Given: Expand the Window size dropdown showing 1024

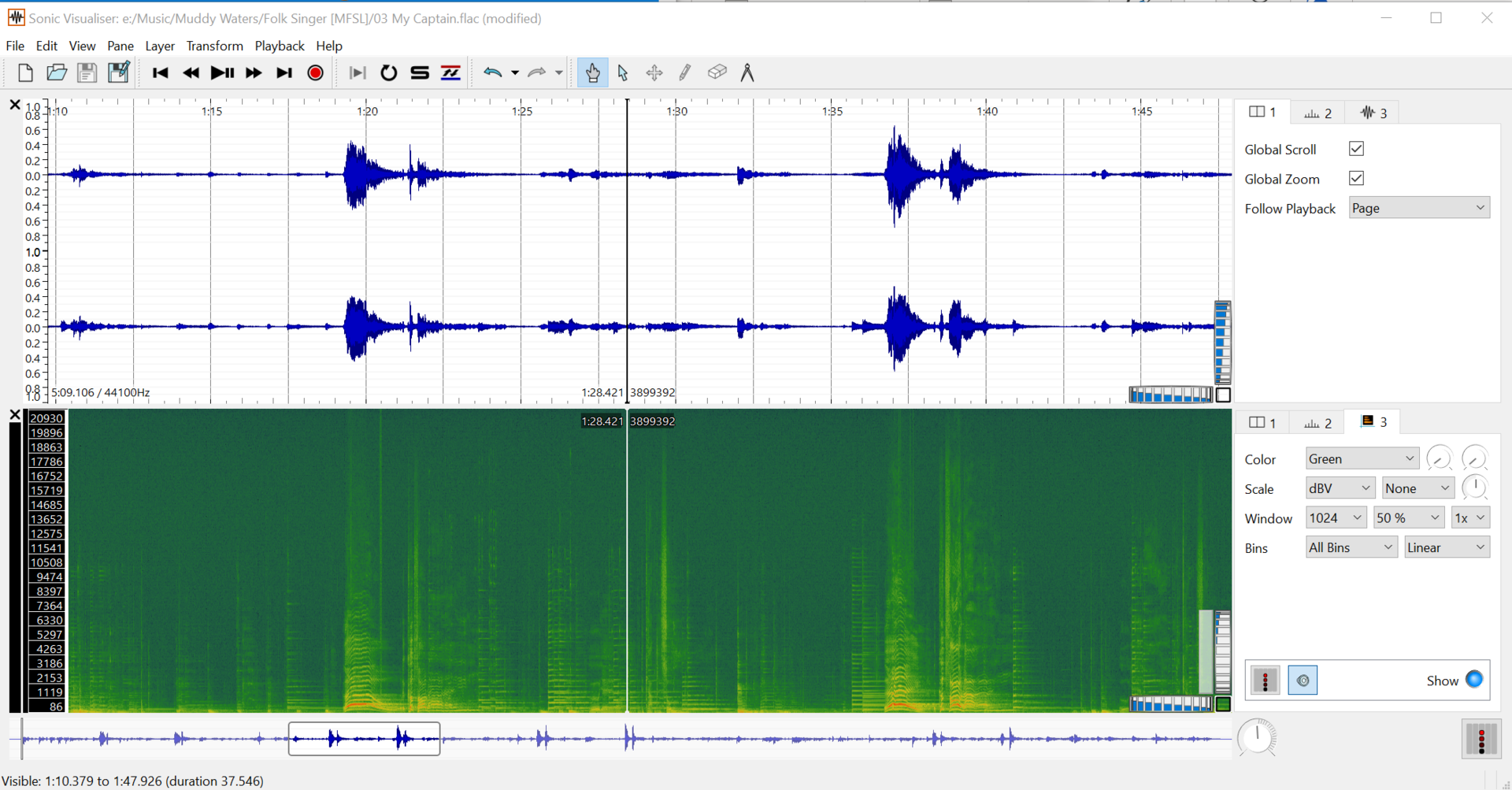Looking at the screenshot, I should click(x=1336, y=518).
